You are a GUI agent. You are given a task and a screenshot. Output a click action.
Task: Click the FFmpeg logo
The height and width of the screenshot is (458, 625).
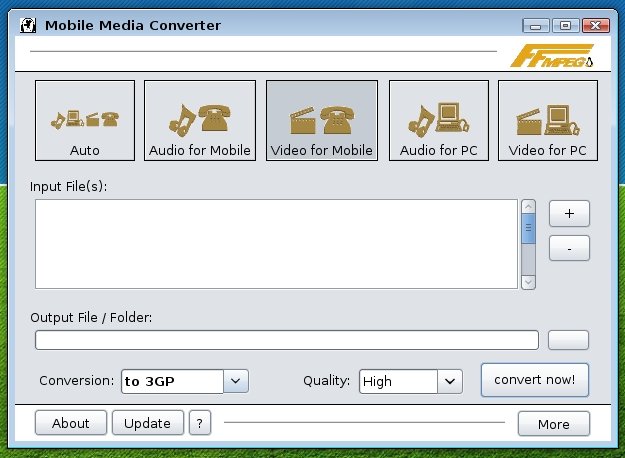pyautogui.click(x=552, y=55)
